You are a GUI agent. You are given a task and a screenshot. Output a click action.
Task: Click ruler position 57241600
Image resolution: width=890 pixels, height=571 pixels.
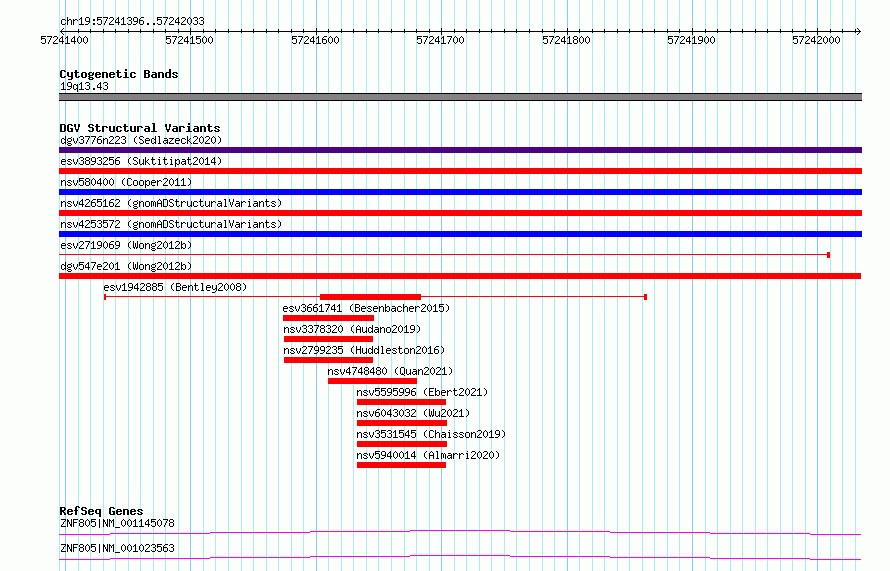(x=316, y=40)
